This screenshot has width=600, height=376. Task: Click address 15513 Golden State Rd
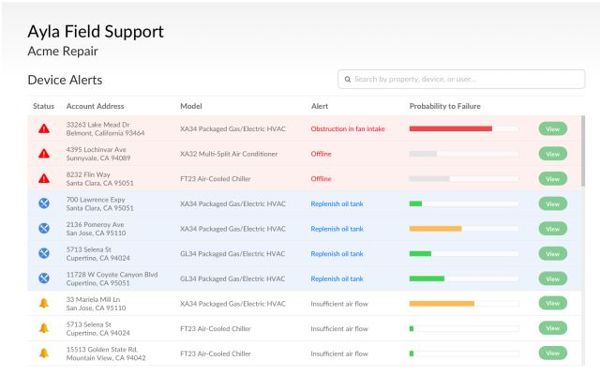pos(106,354)
